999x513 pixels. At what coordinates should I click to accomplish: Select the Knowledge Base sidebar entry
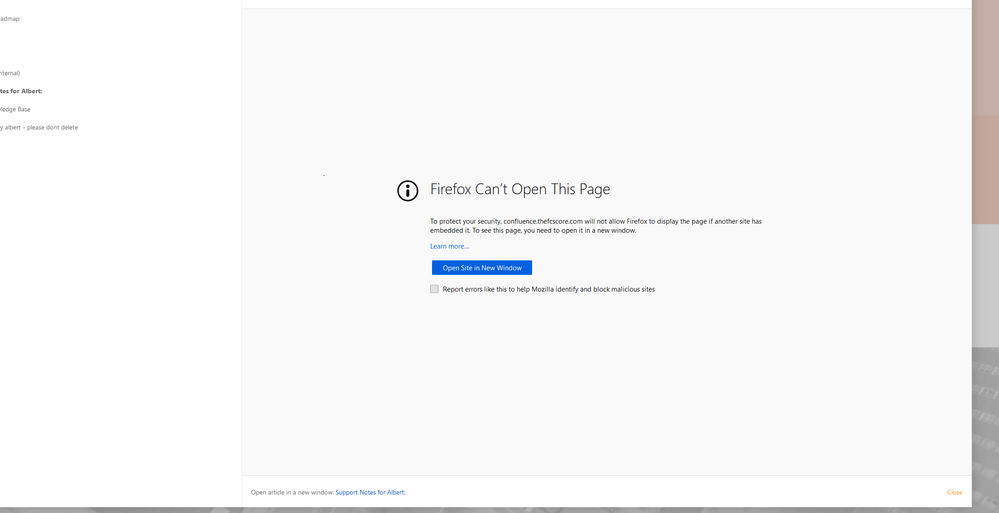pyautogui.click(x=15, y=109)
